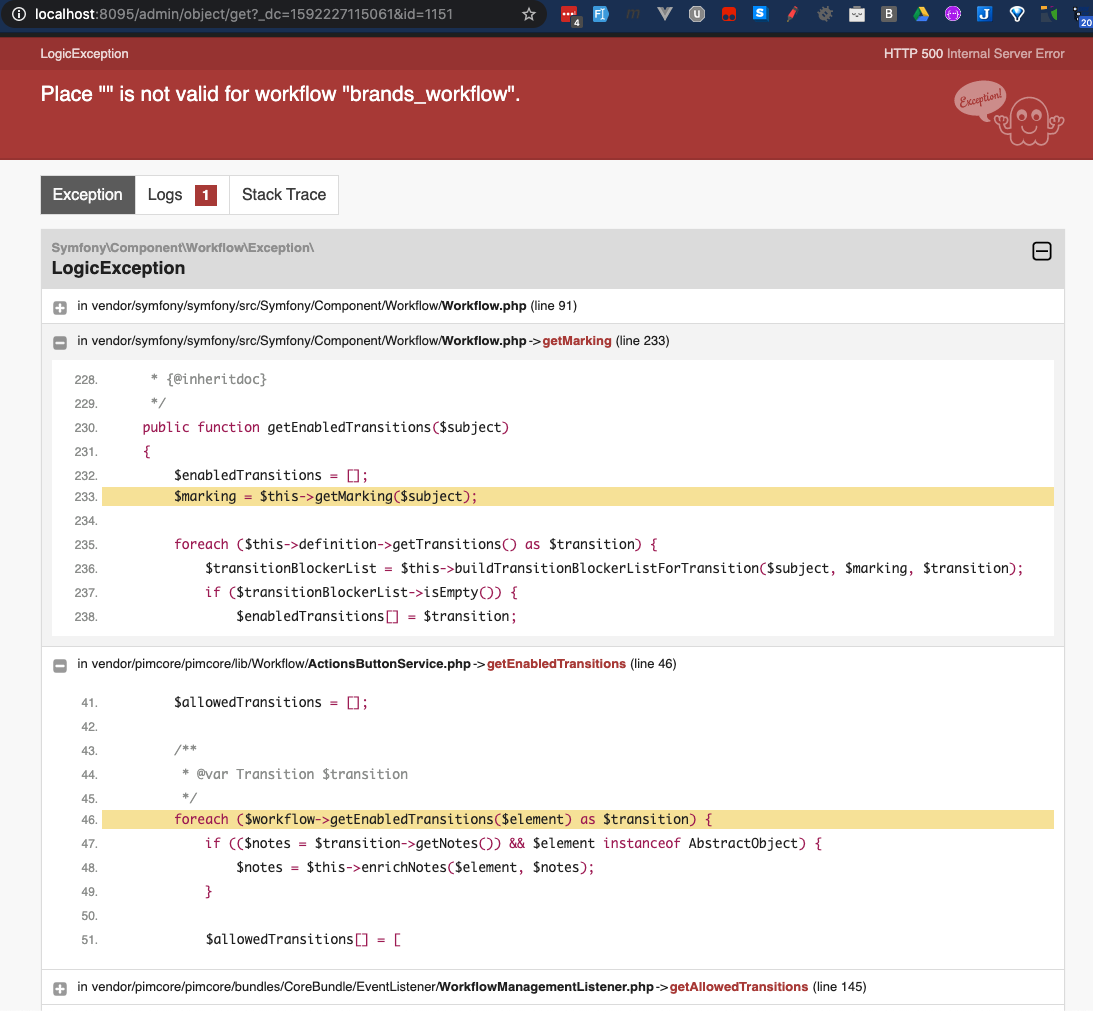
Task: Collapse the ActionsButtonService.php line 46 trace
Action: pyautogui.click(x=60, y=665)
